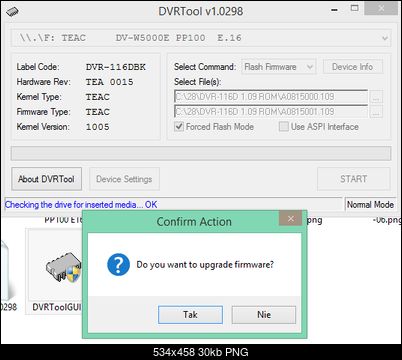The width and height of the screenshot is (402, 360).
Task: Click the DVRToolGUI chip shield file icon
Action: tap(63, 267)
